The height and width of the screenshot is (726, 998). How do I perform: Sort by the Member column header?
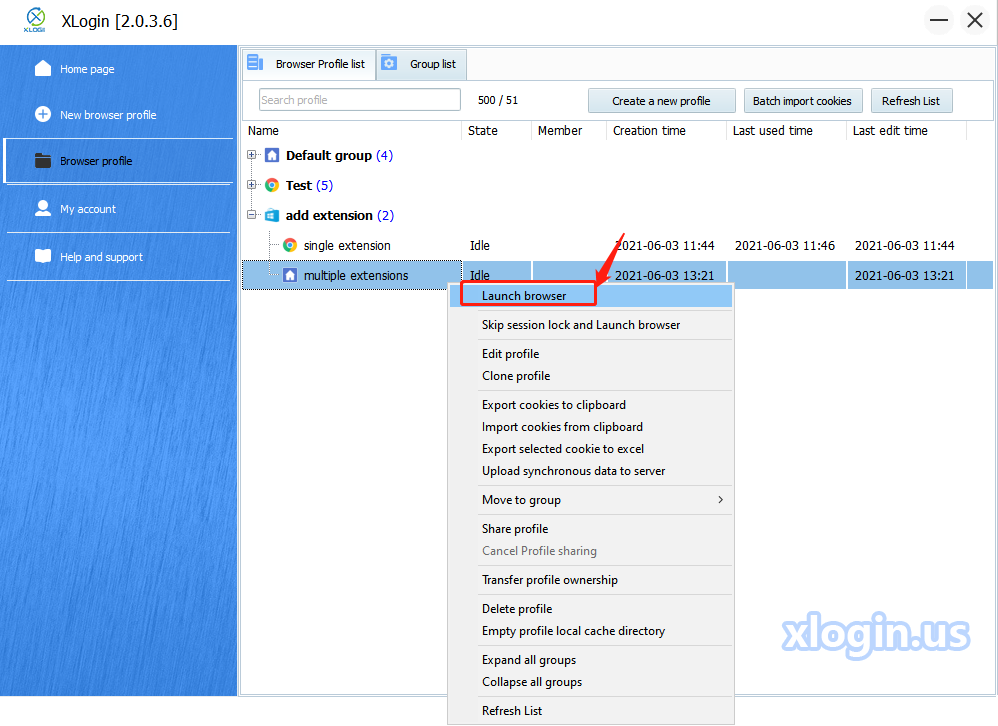coord(569,130)
